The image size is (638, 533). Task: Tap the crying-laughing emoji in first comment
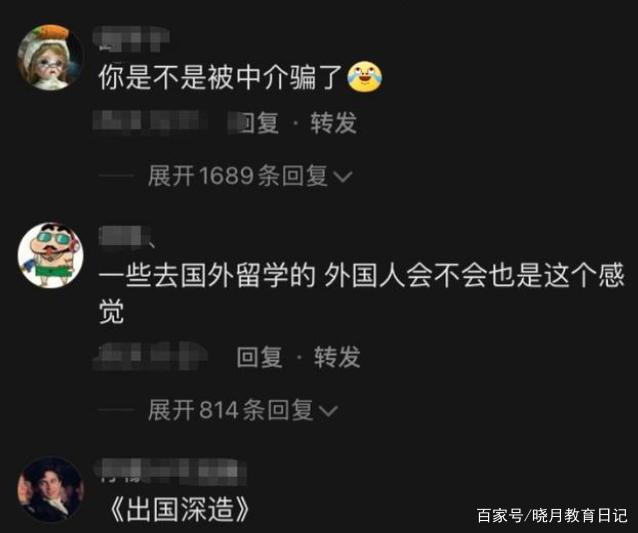tap(365, 76)
